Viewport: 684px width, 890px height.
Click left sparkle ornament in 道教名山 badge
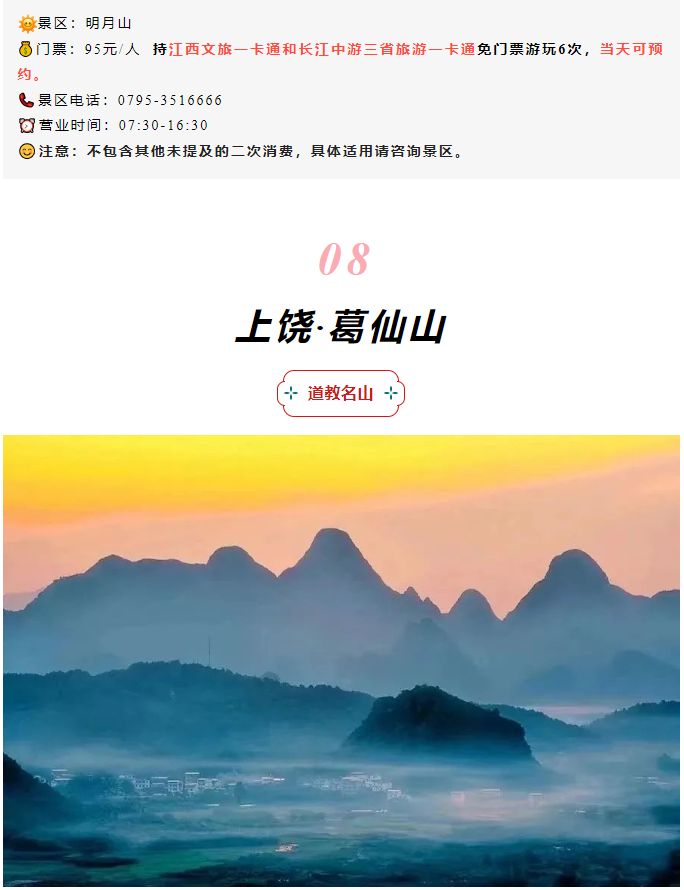click(291, 393)
